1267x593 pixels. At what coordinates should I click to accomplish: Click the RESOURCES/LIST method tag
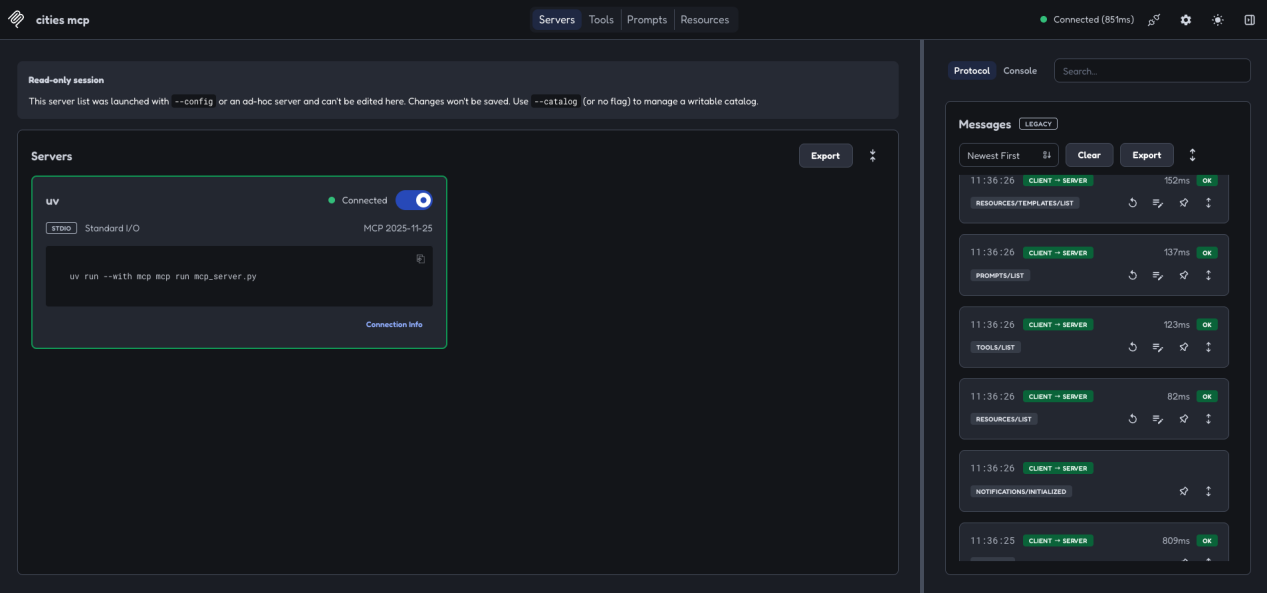tap(1004, 419)
